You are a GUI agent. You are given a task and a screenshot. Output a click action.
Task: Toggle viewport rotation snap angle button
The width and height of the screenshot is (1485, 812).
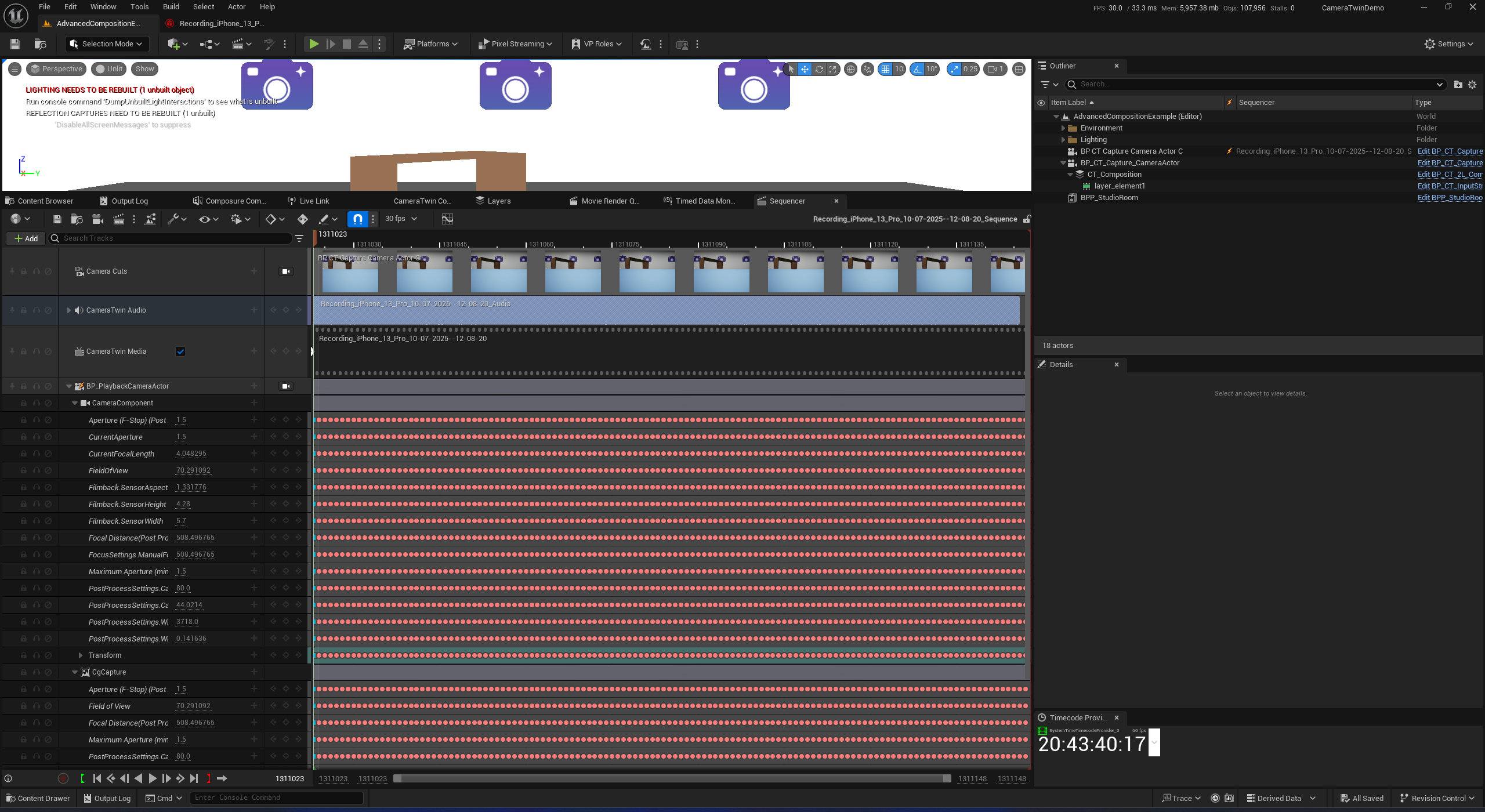pos(917,69)
